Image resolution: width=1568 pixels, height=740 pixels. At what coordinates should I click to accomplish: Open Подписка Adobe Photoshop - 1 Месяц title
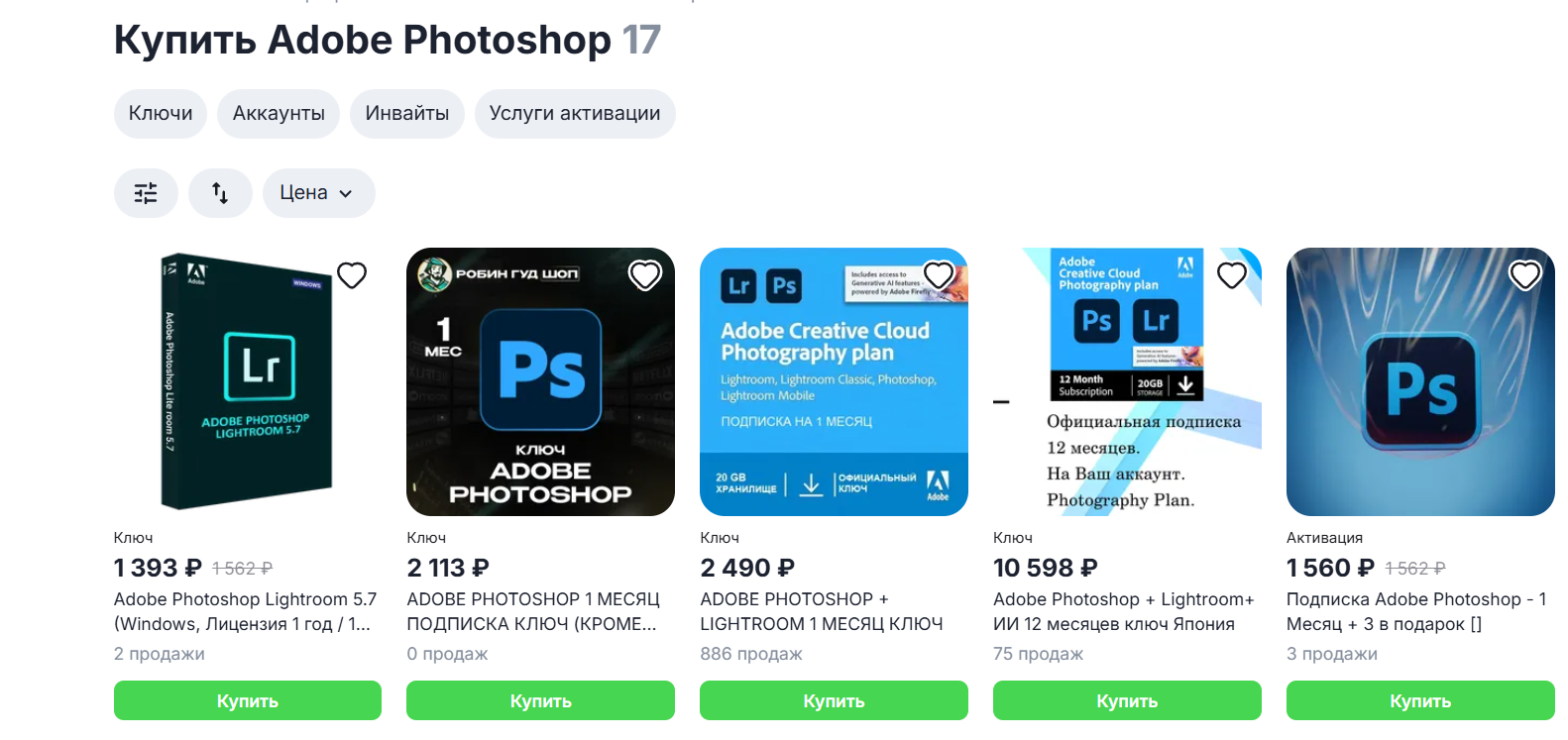[x=1416, y=611]
